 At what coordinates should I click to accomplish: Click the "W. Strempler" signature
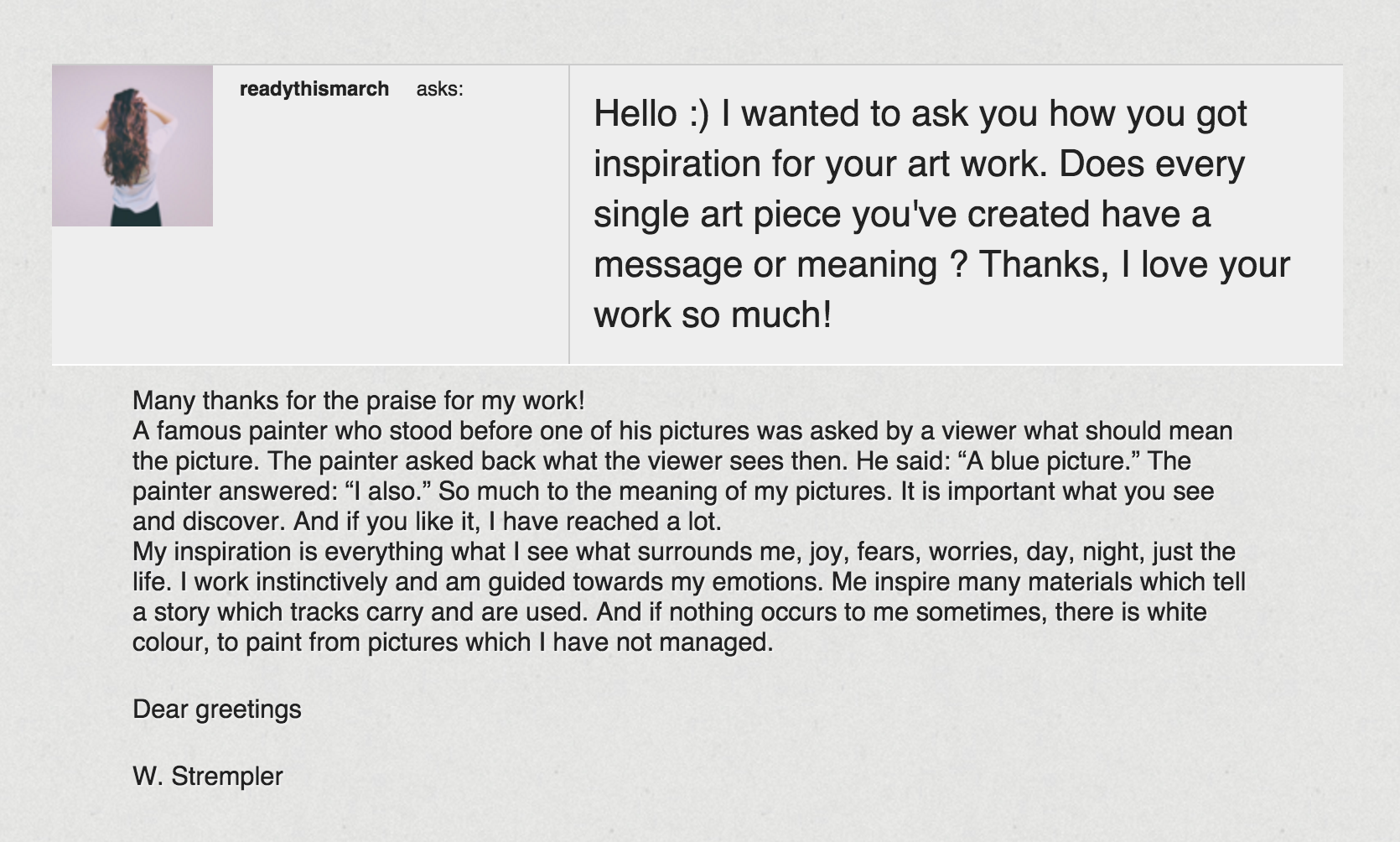point(208,777)
